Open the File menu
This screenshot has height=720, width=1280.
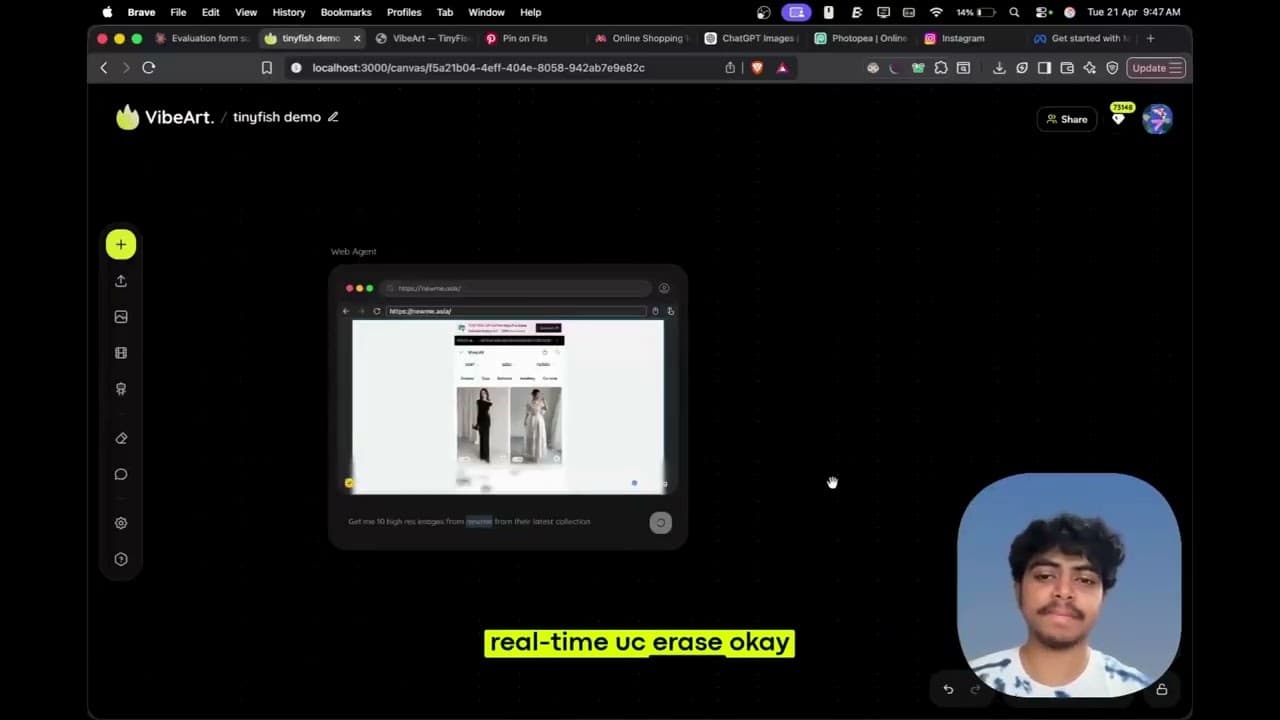click(178, 12)
